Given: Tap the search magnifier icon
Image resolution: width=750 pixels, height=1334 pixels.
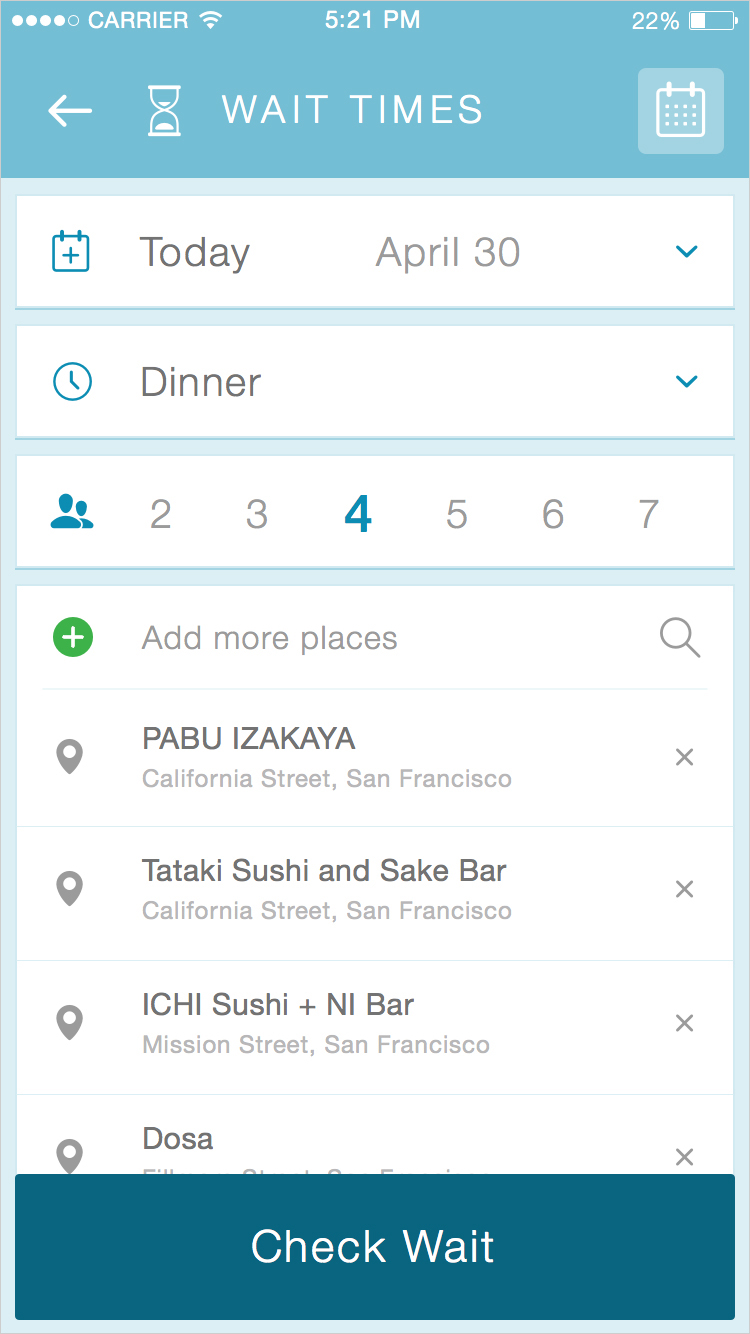Looking at the screenshot, I should [680, 637].
